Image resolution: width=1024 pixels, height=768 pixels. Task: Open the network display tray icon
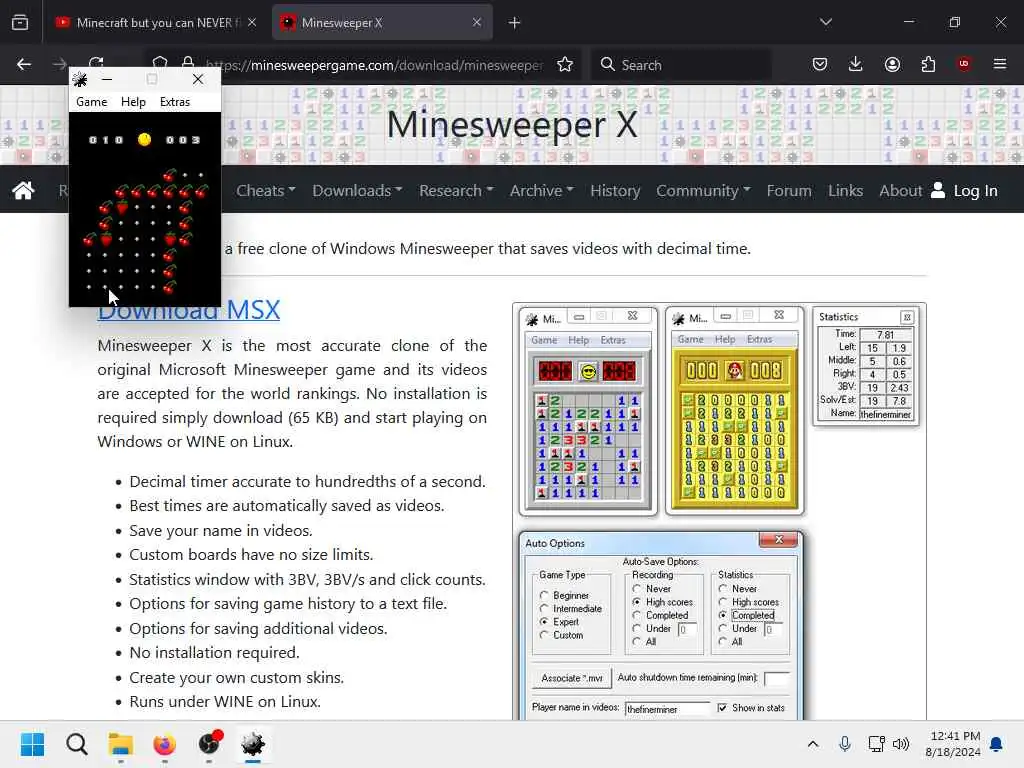(876, 744)
